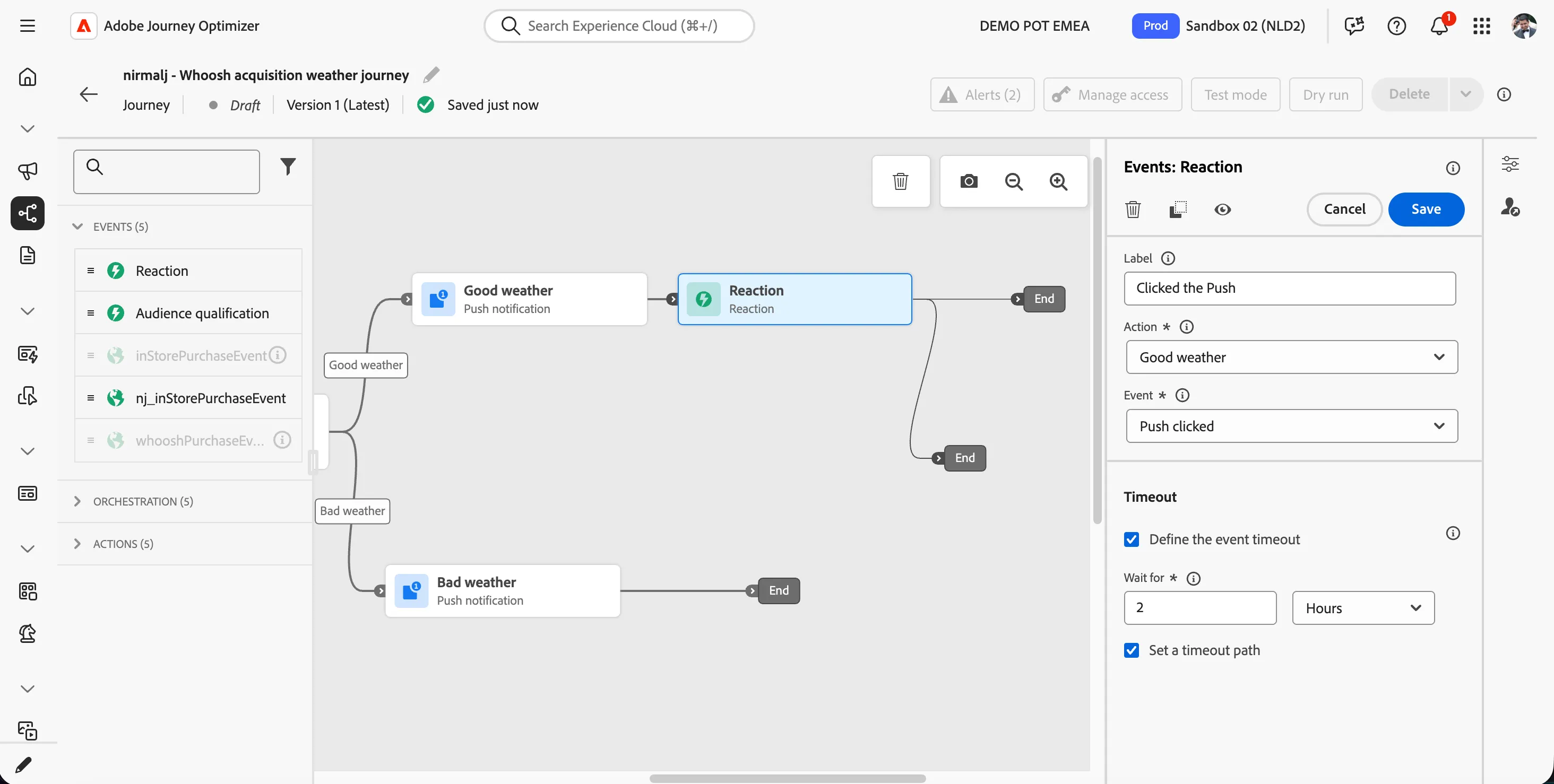Viewport: 1554px width, 784px height.
Task: Click the pencil icon to rename journey
Action: (x=431, y=75)
